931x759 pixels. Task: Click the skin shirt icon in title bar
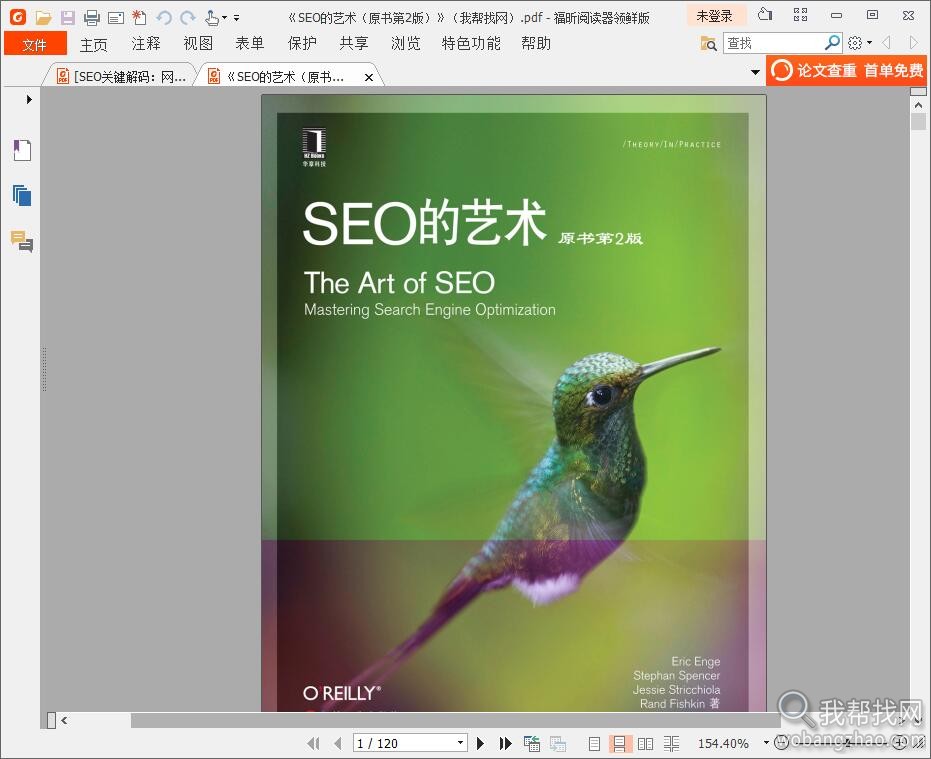coord(765,14)
